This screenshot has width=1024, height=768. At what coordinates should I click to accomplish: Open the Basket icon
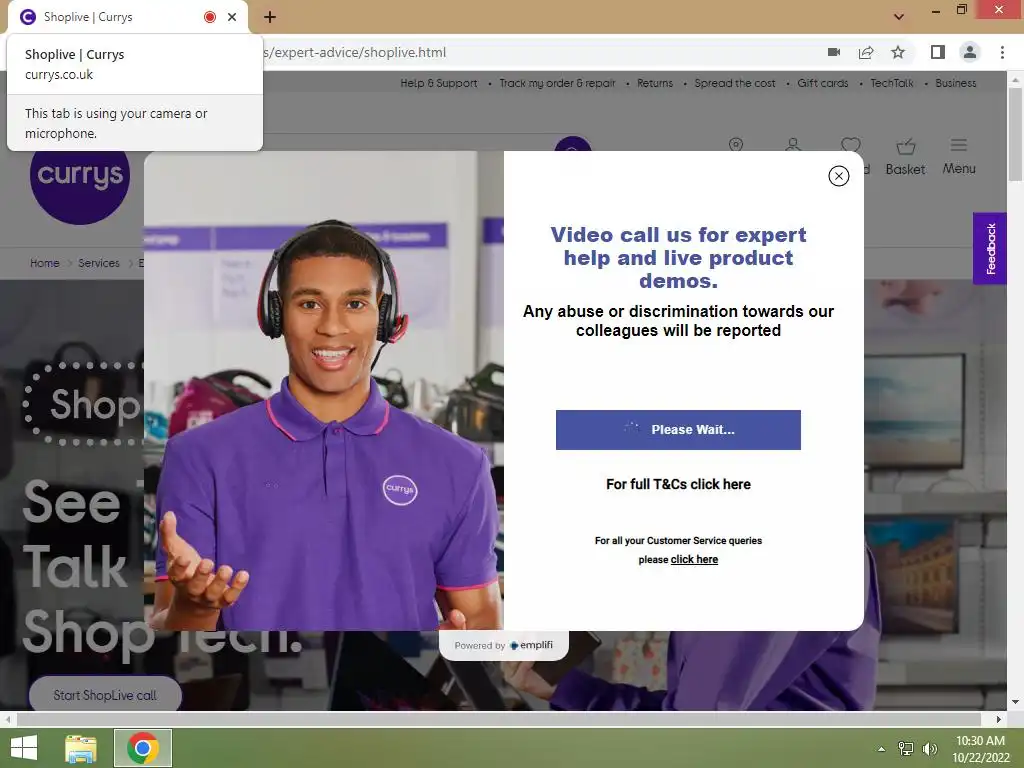point(905,157)
